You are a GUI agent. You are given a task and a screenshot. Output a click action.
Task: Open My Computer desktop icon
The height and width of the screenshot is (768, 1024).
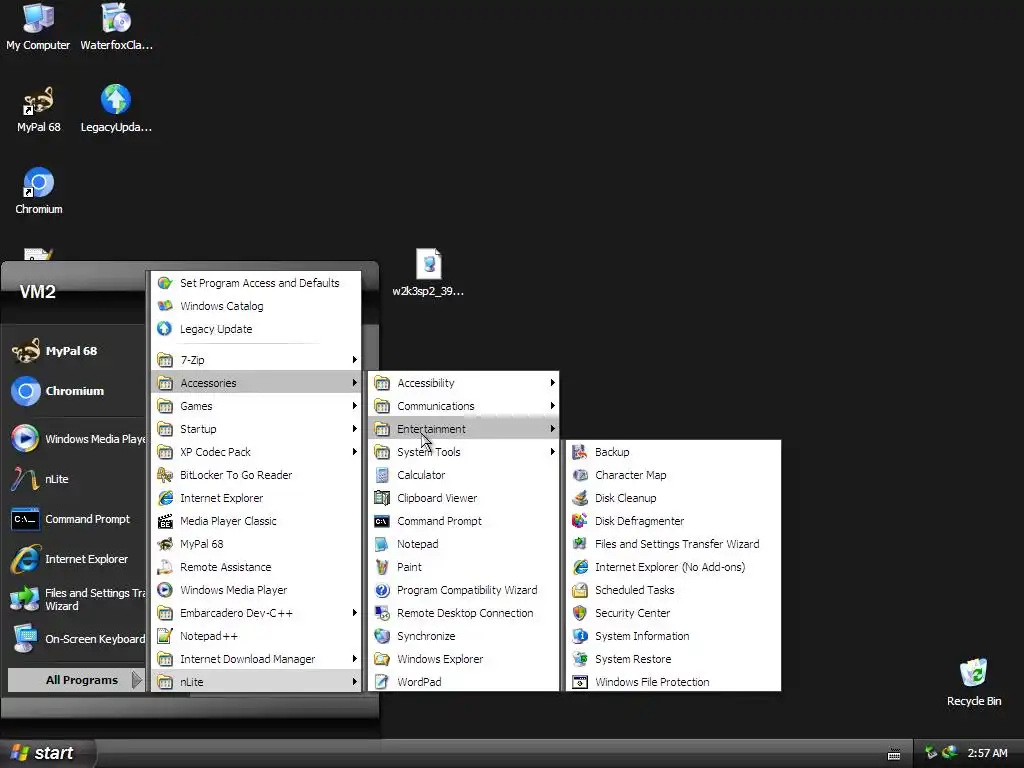pos(38,26)
